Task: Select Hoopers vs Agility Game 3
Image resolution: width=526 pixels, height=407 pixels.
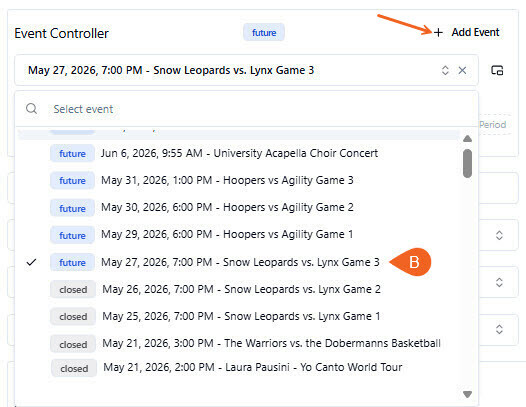Action: pos(239,181)
